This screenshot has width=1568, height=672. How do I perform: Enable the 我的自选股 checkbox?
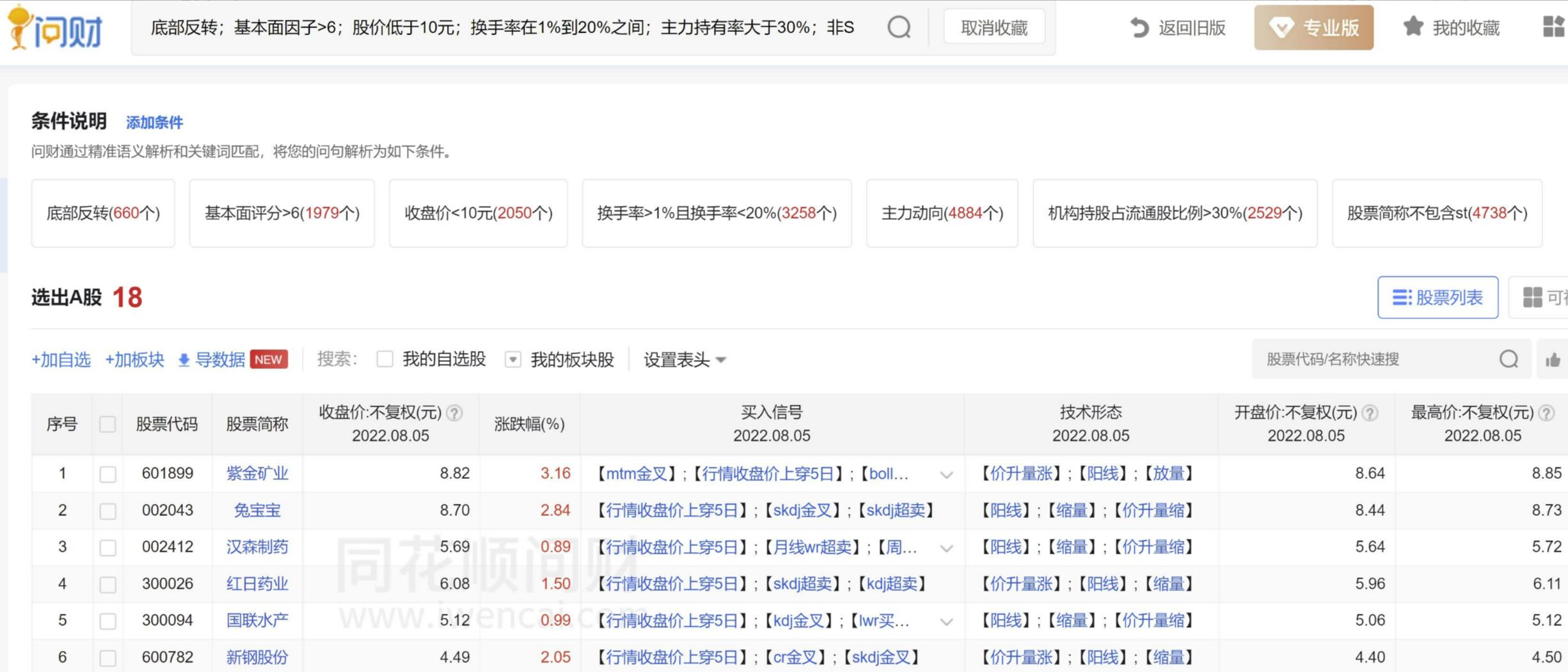[384, 359]
